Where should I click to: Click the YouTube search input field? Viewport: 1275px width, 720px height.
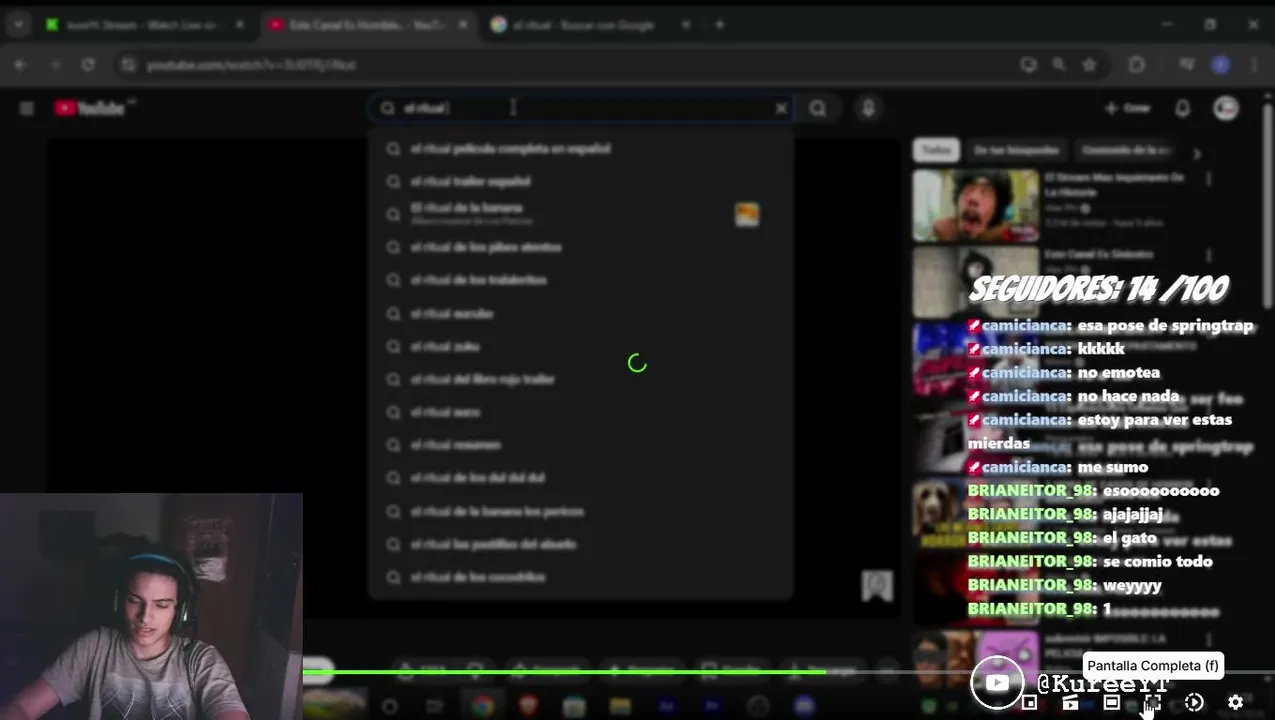(580, 108)
